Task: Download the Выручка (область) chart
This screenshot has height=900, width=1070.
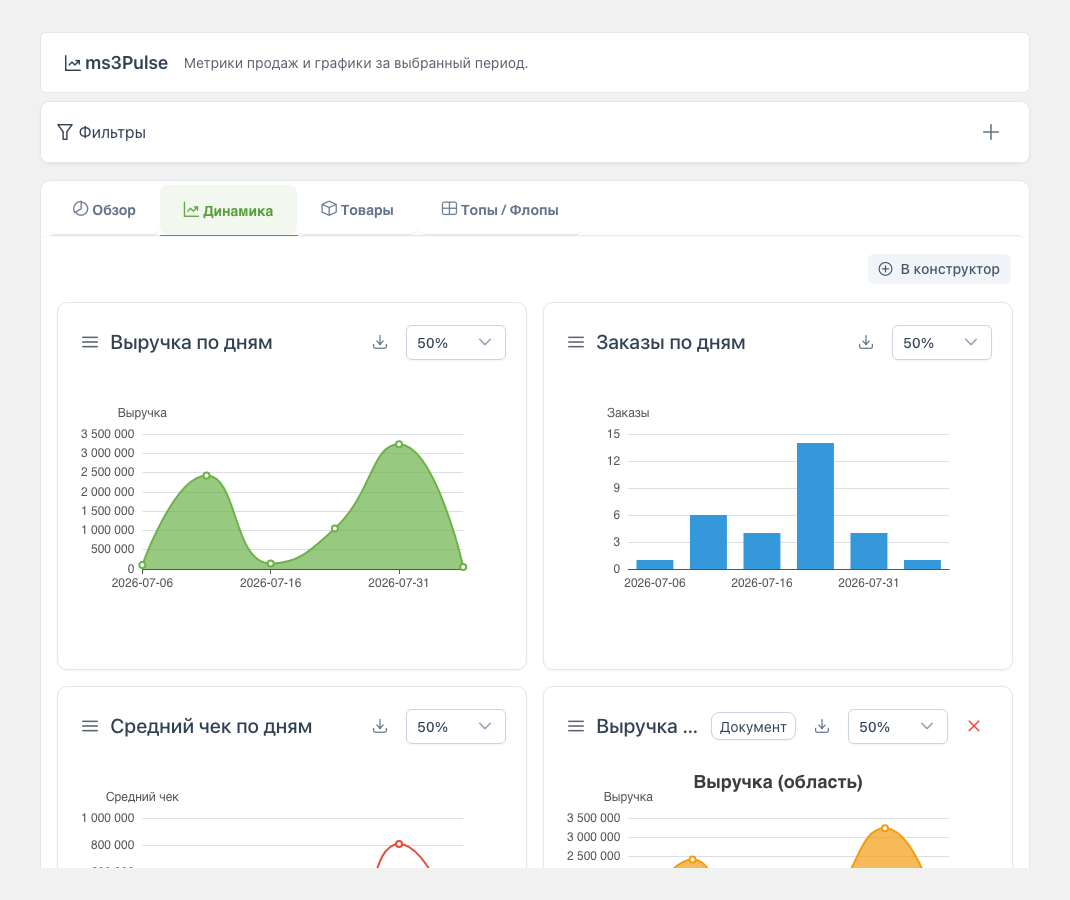Action: click(x=822, y=727)
